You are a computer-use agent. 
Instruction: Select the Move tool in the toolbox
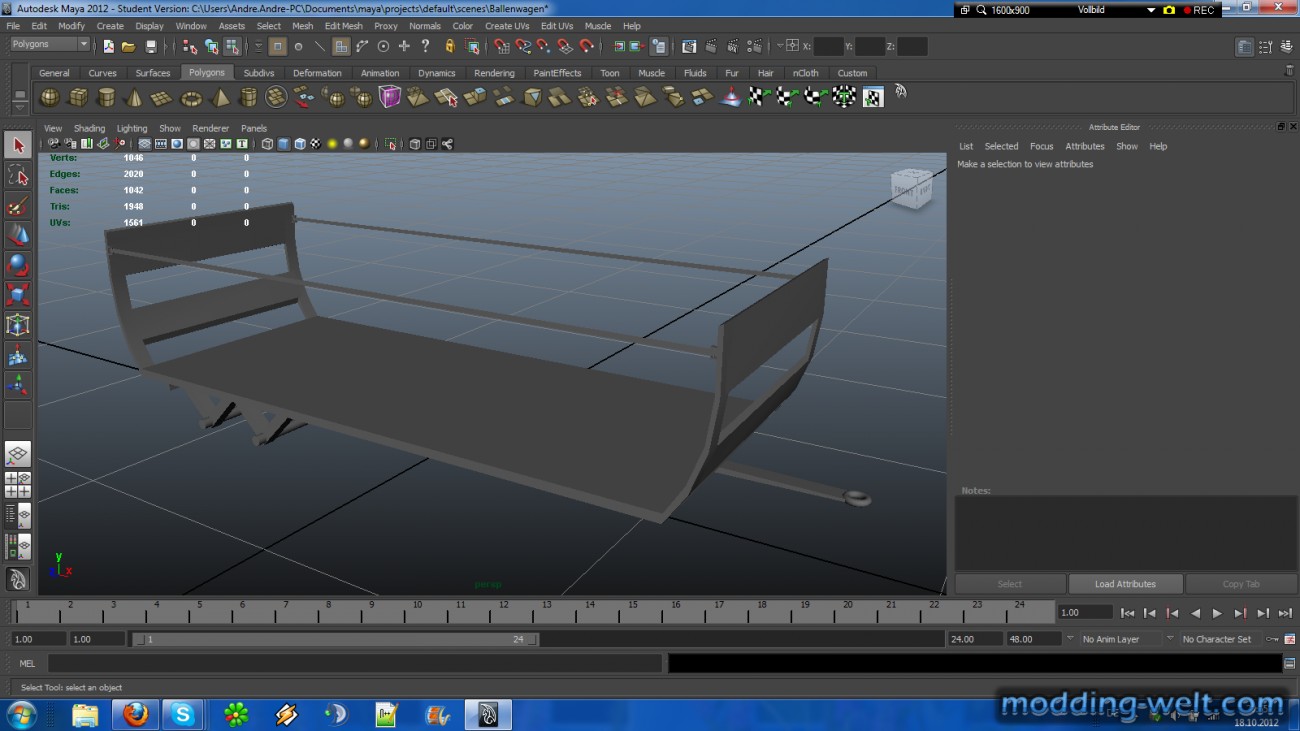(x=18, y=236)
